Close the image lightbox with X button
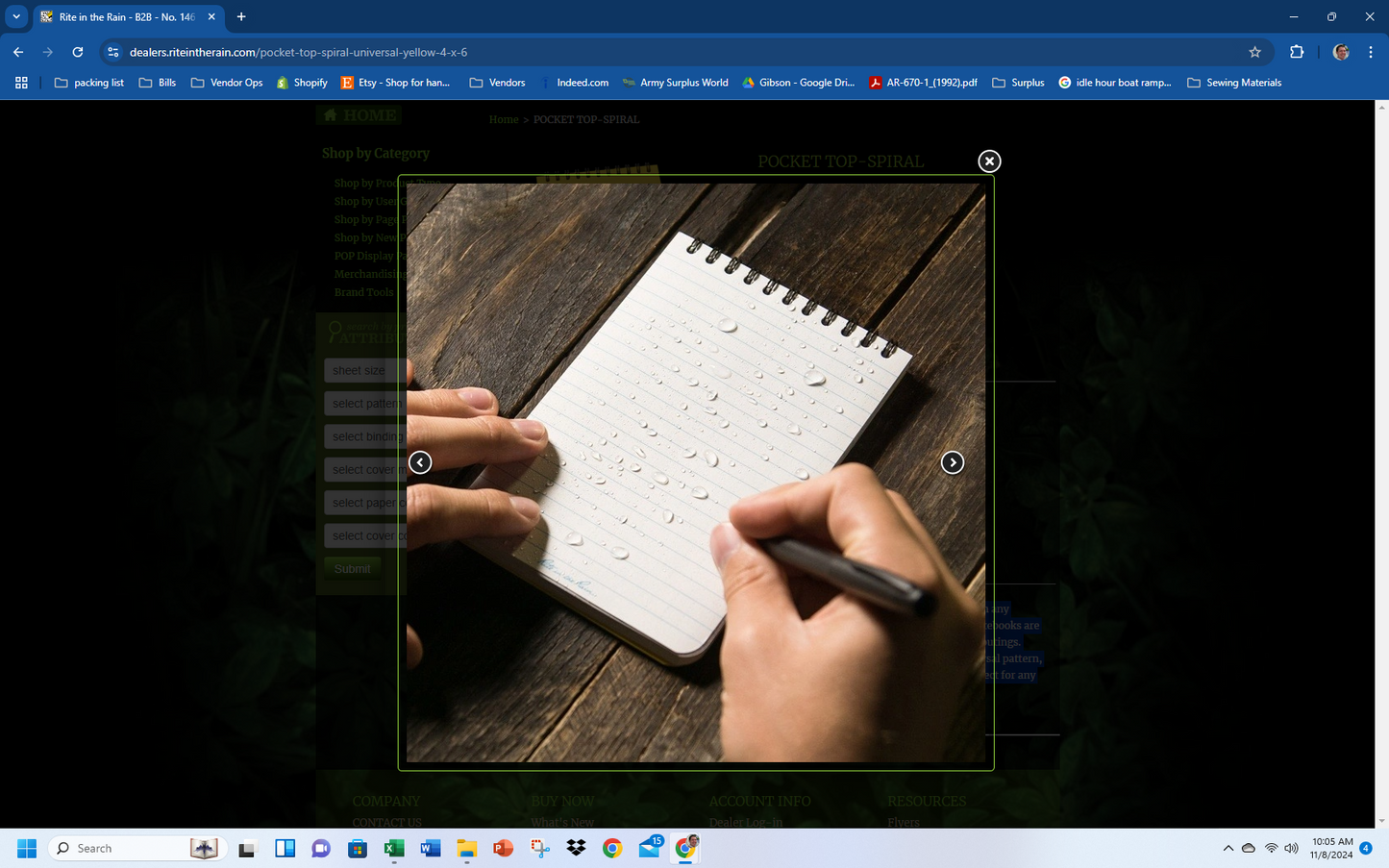The width and height of the screenshot is (1389, 868). tap(989, 161)
